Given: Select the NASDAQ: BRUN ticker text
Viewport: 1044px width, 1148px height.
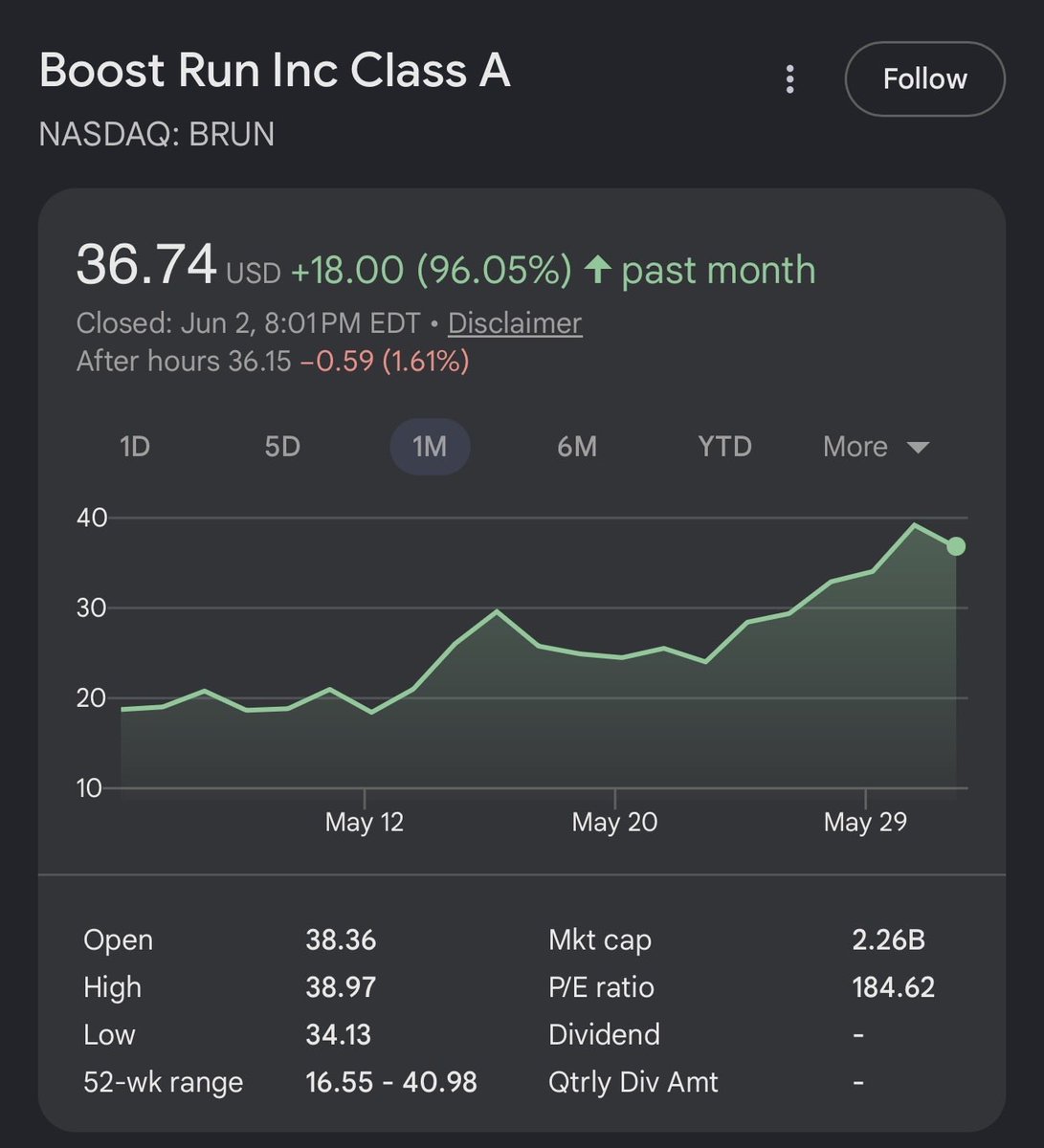Looking at the screenshot, I should [157, 134].
